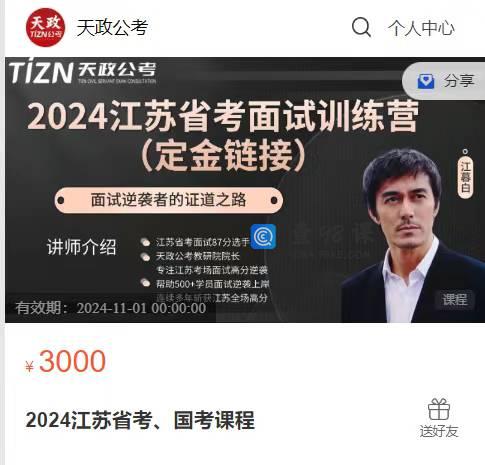Viewport: 485px width, 465px height.
Task: Click the ¥3000 price
Action: coord(66,361)
